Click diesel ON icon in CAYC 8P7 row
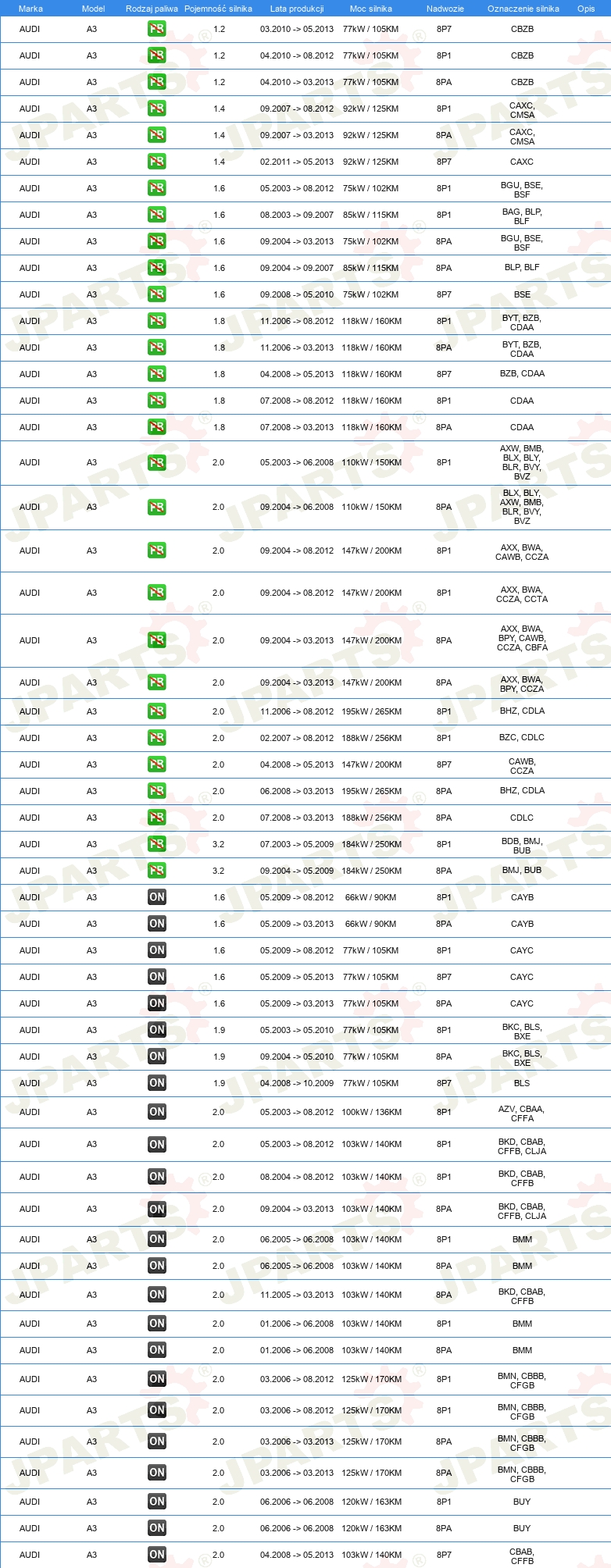Screen dimensions: 611x1568 coord(157,977)
